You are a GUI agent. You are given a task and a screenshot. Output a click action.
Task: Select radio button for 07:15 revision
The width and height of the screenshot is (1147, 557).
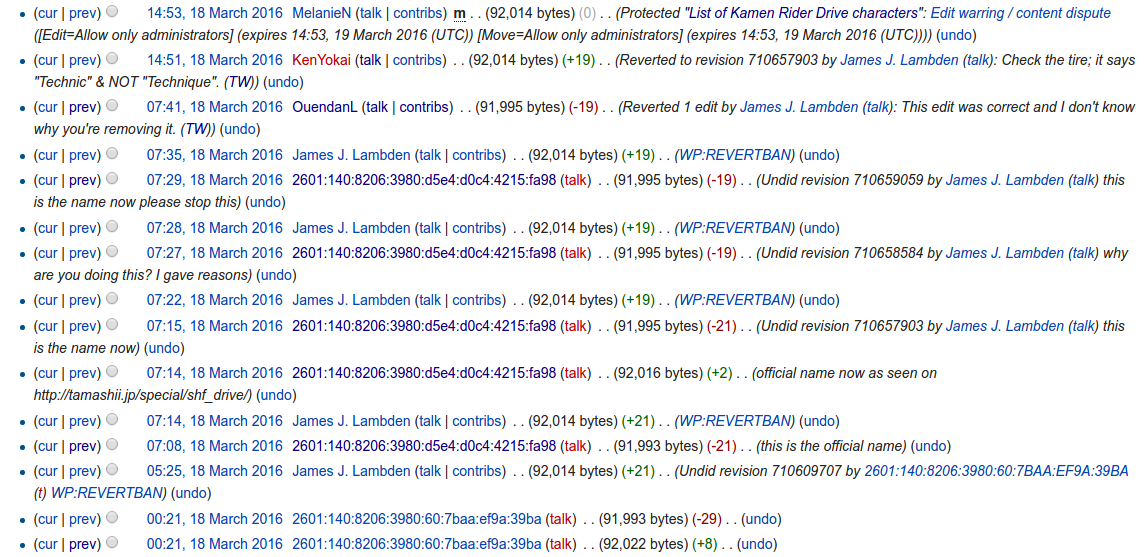click(112, 324)
